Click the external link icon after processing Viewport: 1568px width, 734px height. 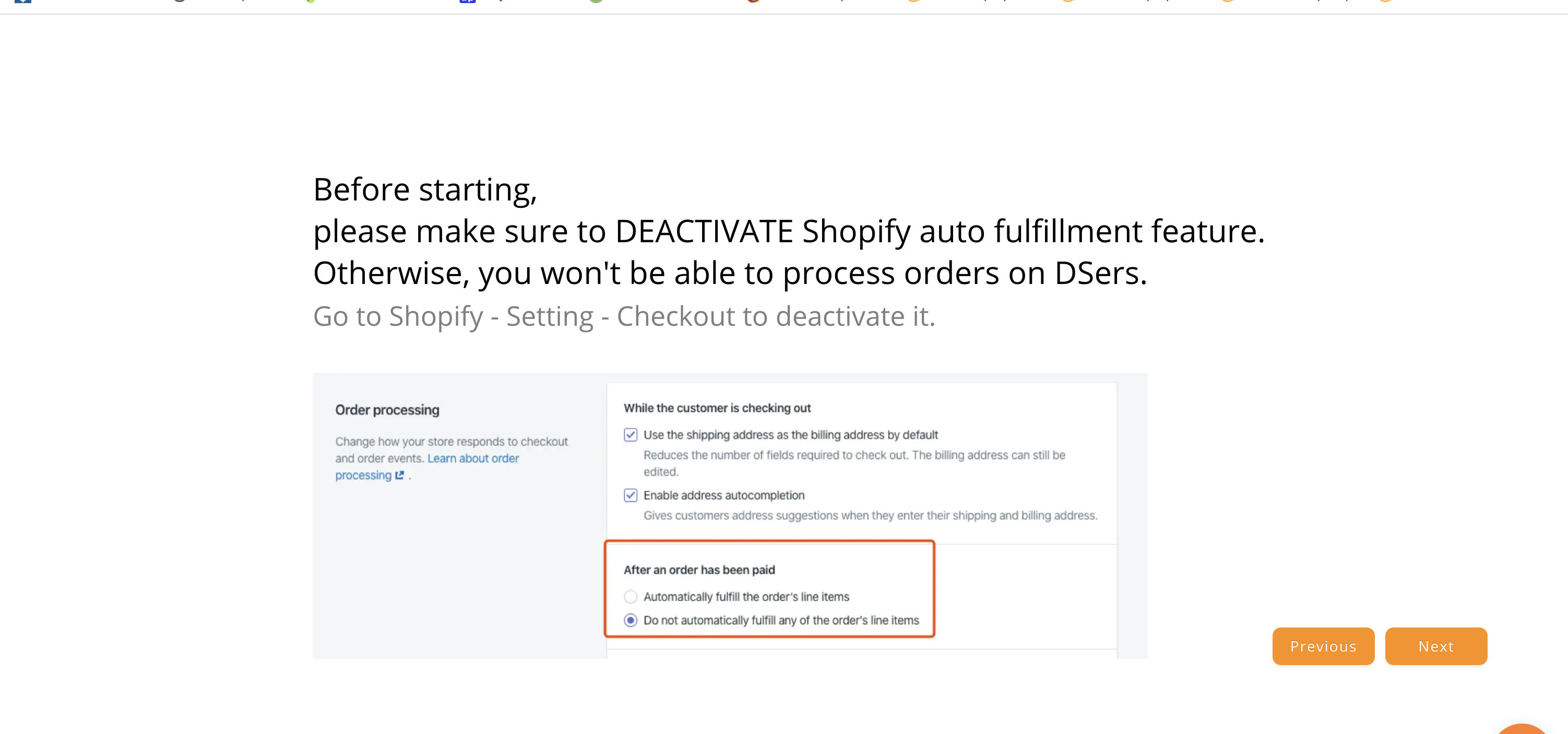tap(399, 475)
